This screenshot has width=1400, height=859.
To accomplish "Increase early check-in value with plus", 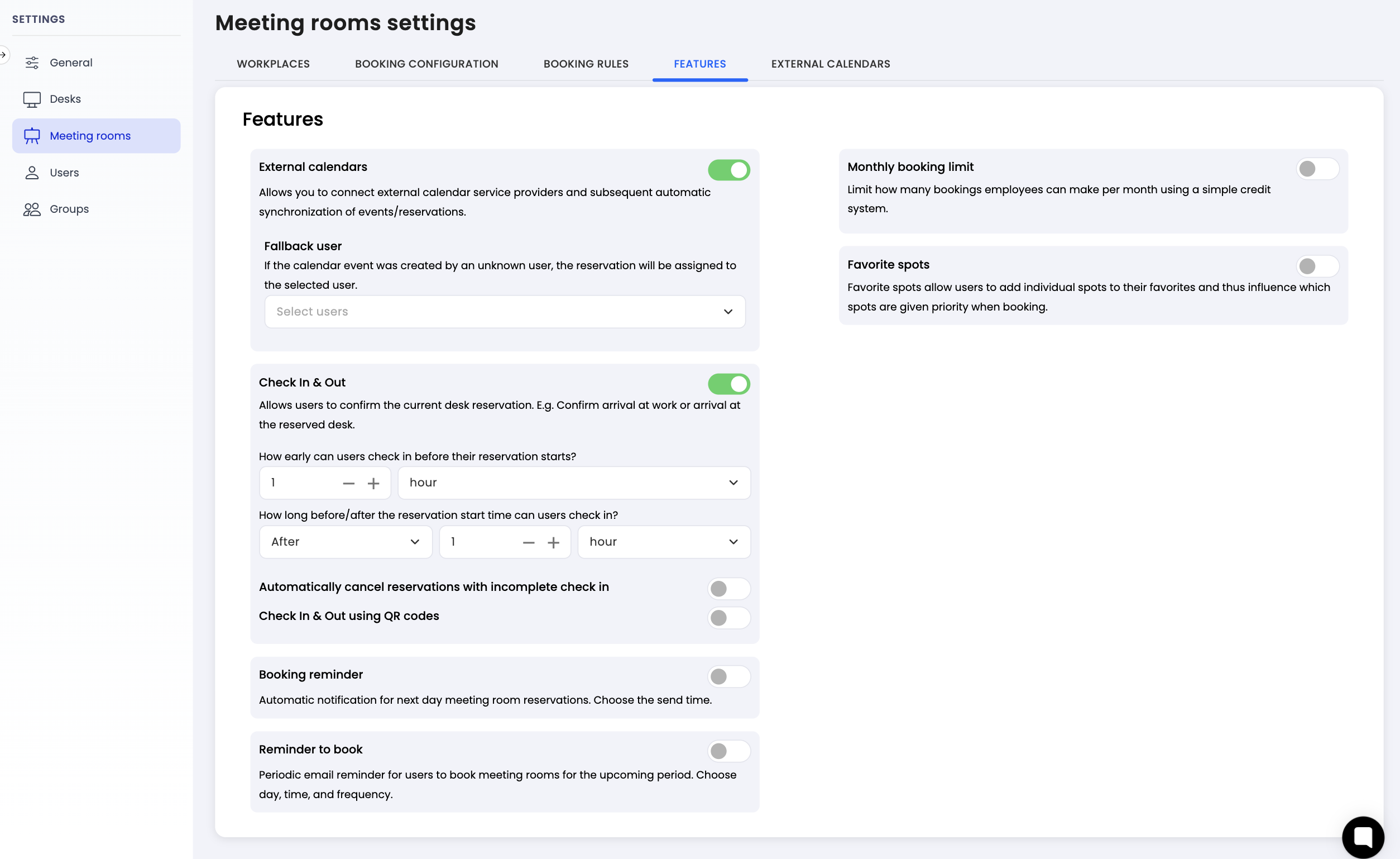I will 373,484.
